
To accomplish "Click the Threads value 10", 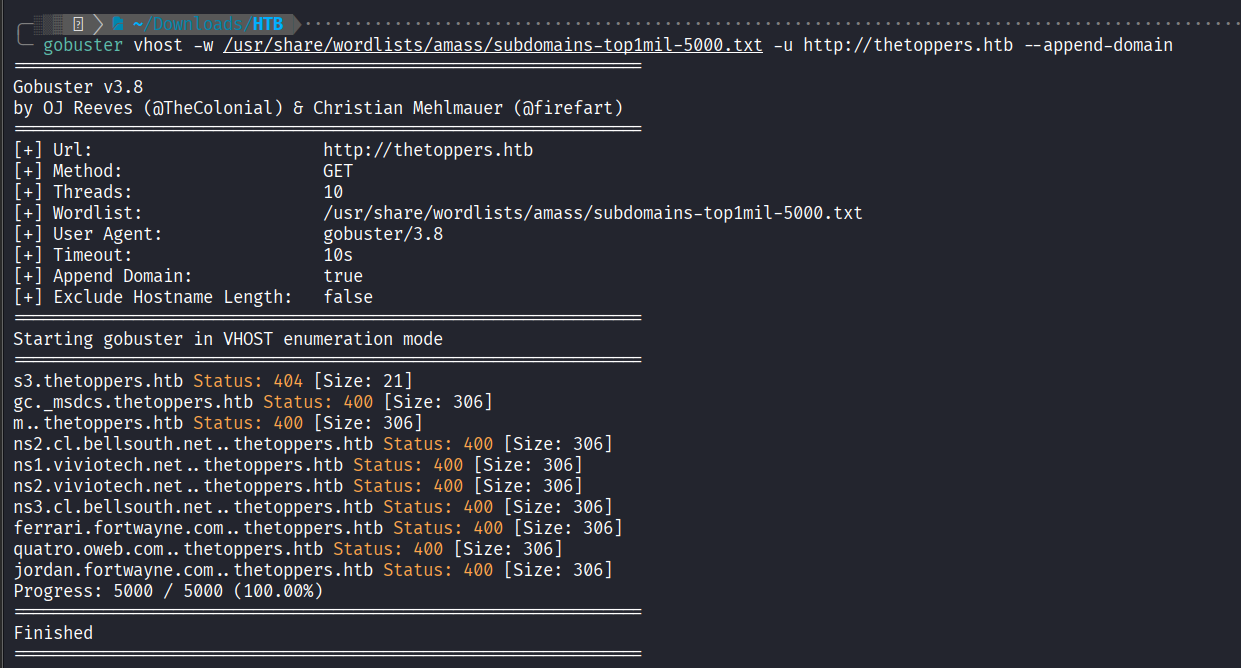I will click(x=333, y=192).
